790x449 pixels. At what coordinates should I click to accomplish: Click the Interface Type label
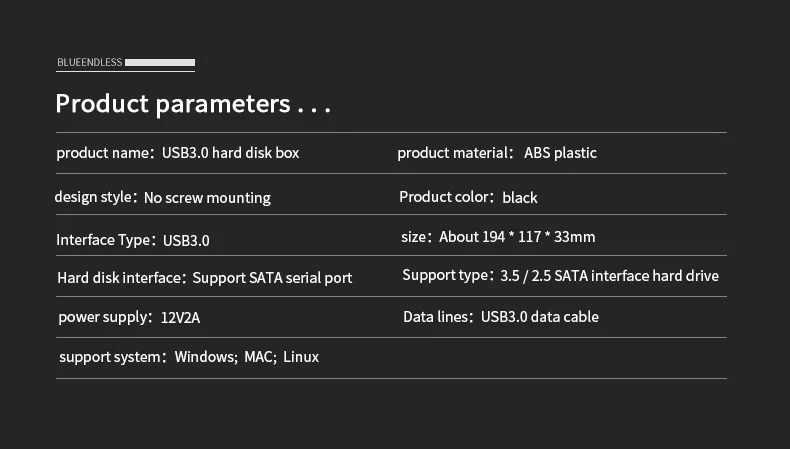104,240
